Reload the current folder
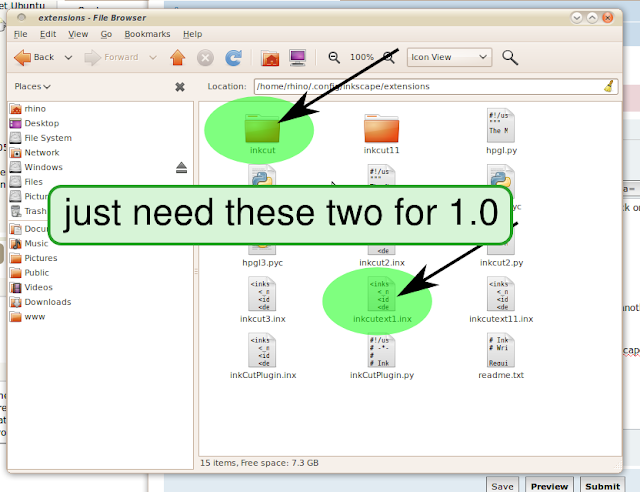This screenshot has height=492, width=640. pyautogui.click(x=233, y=58)
